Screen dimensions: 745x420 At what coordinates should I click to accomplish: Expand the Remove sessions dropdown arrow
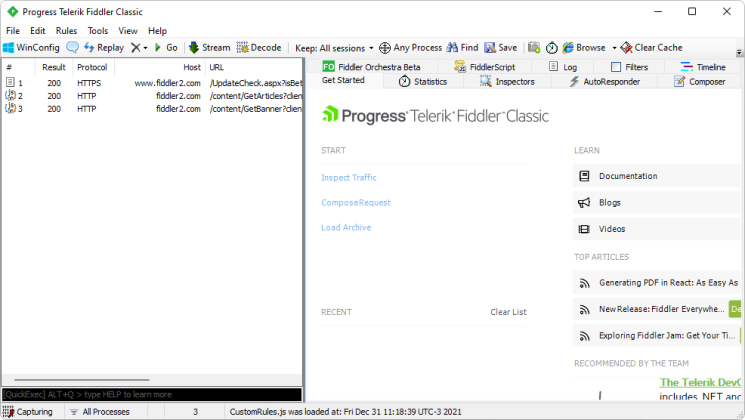pos(145,48)
